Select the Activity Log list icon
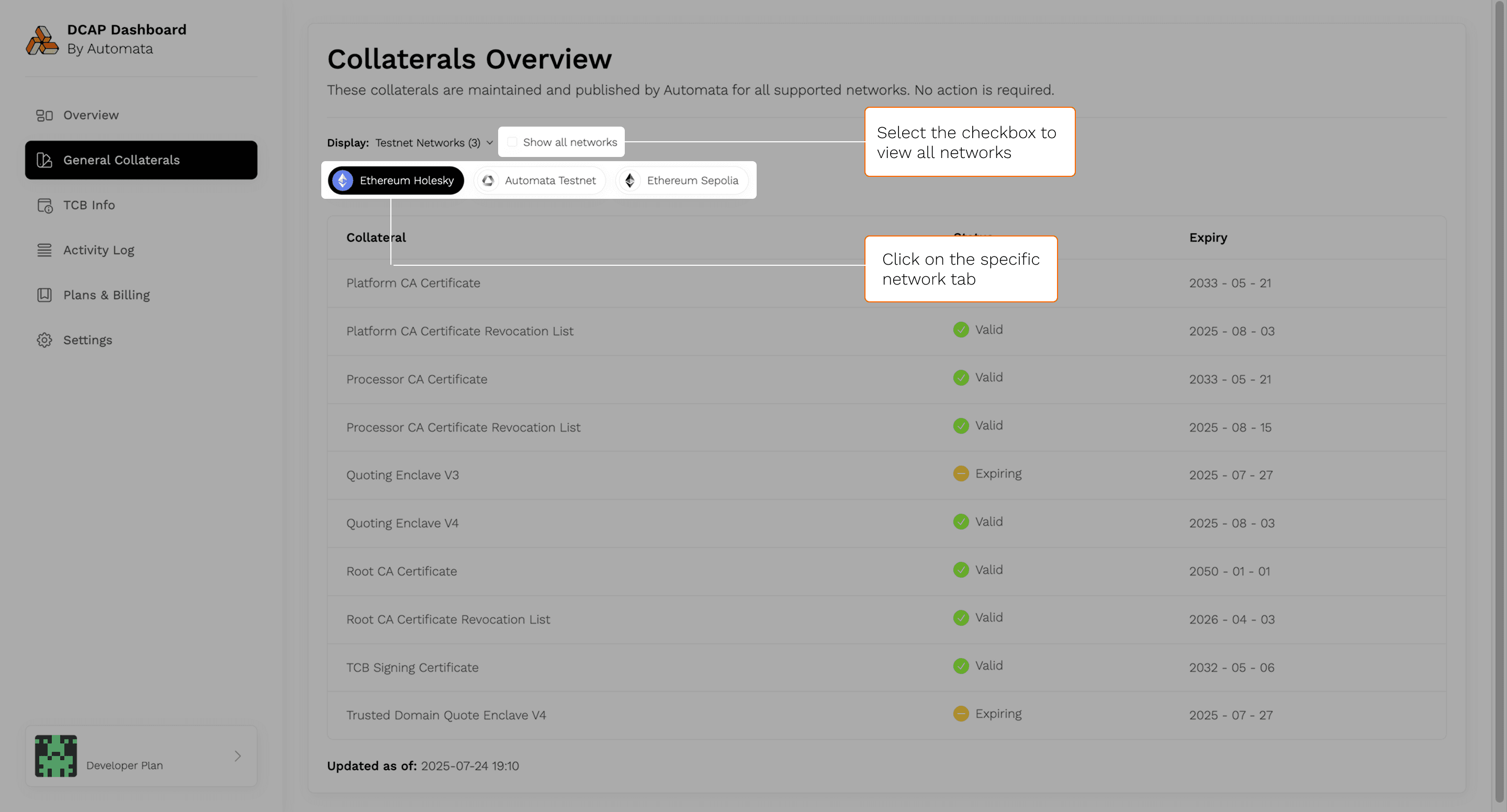The height and width of the screenshot is (812, 1507). coord(44,250)
